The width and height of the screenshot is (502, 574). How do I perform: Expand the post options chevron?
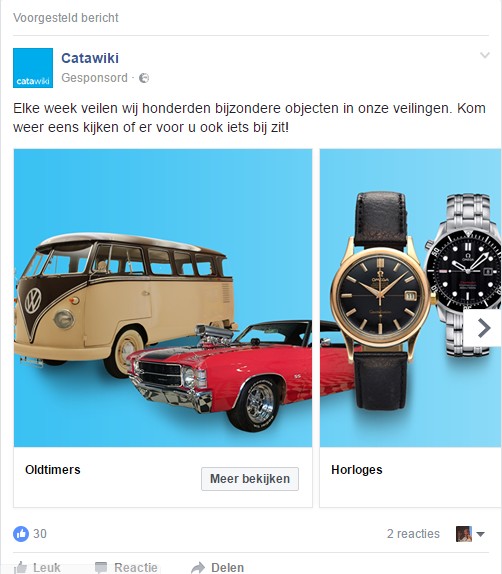(x=485, y=55)
